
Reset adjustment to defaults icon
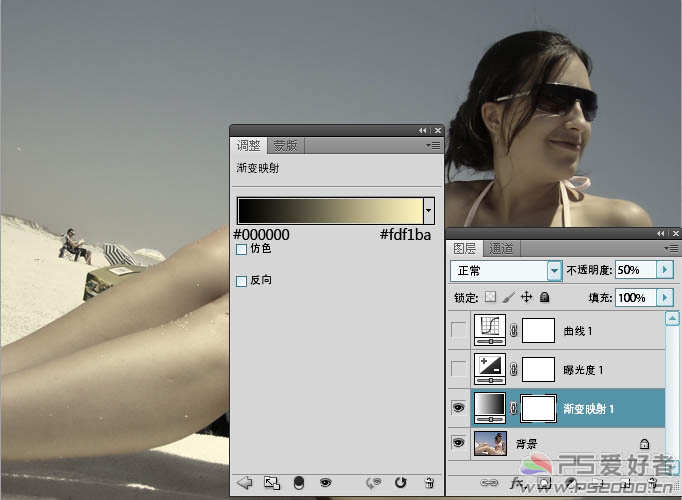click(x=401, y=483)
